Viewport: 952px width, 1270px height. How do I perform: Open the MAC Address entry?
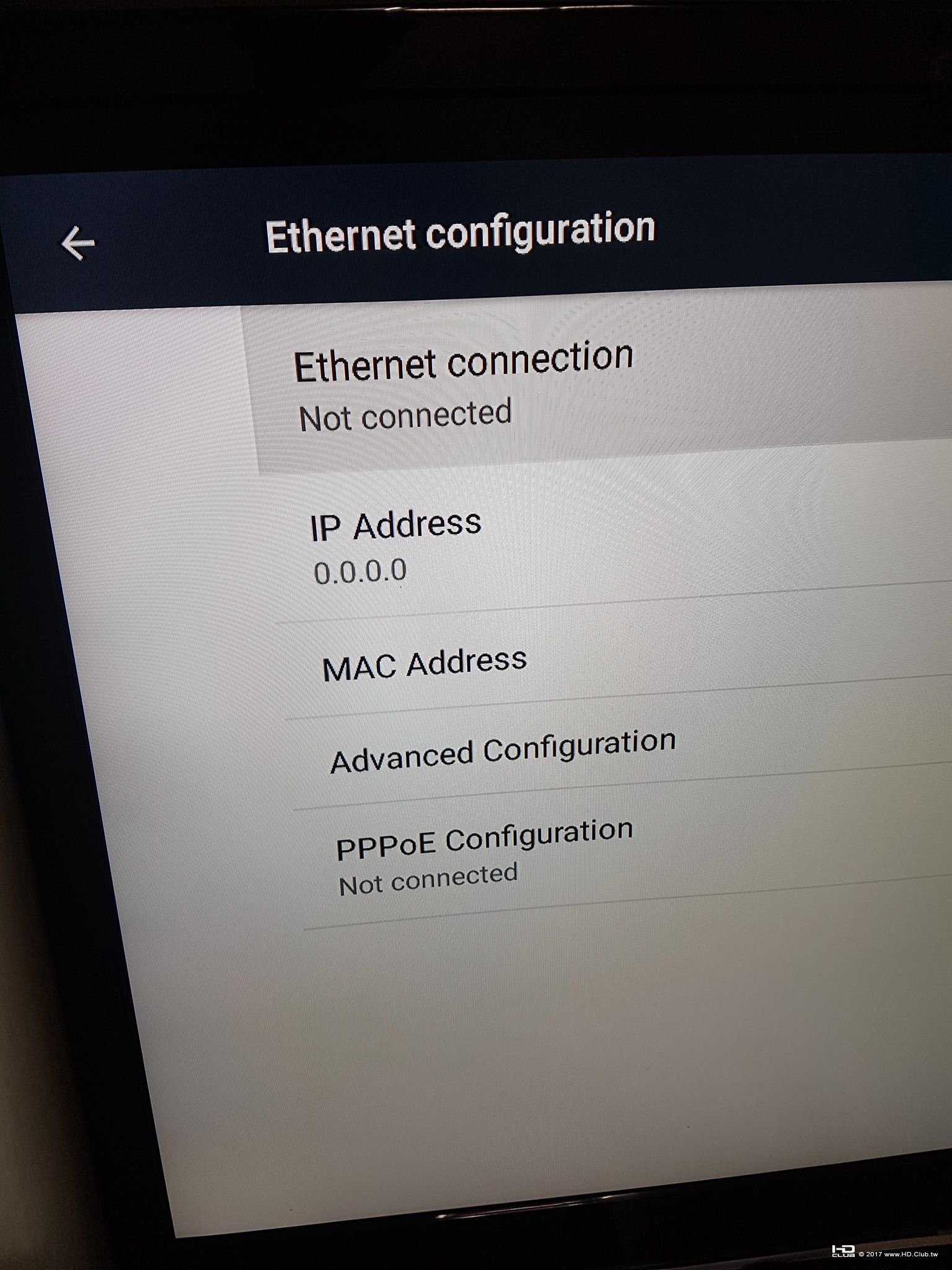617,664
